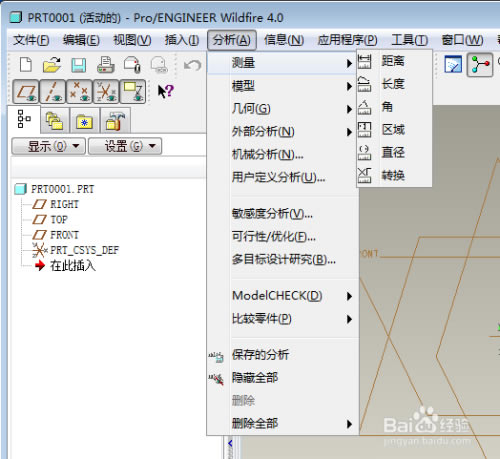
Task: Expand the 比较零件(P) submenu
Action: click(282, 319)
